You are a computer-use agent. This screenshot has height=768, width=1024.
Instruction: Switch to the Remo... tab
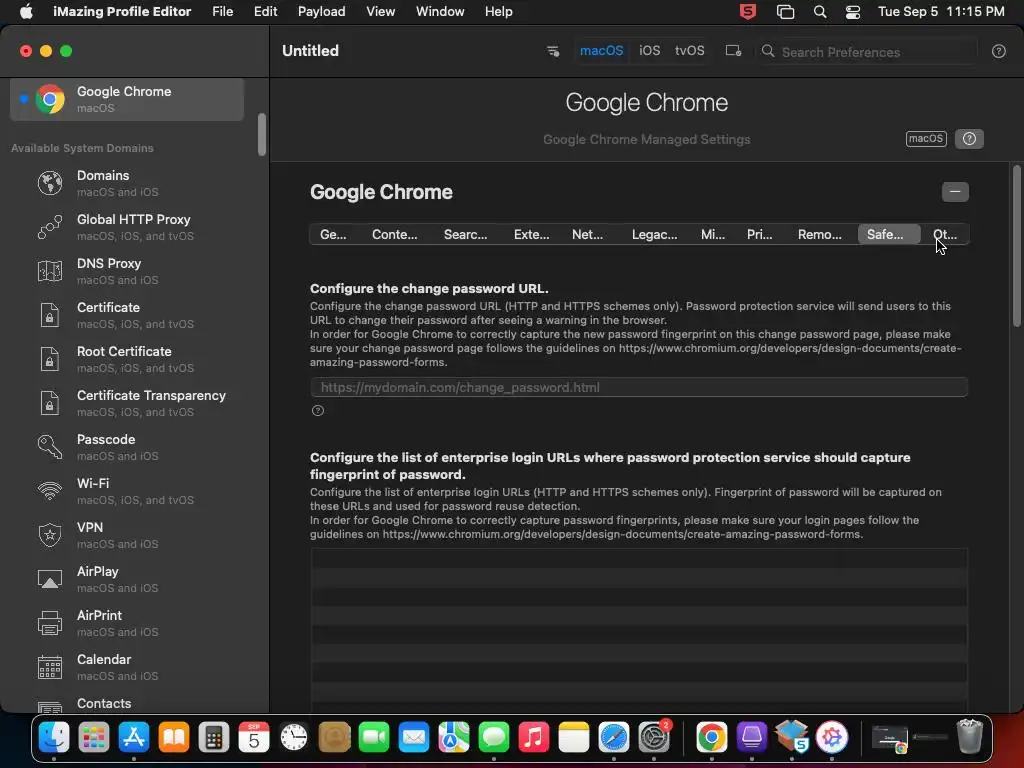(x=820, y=234)
